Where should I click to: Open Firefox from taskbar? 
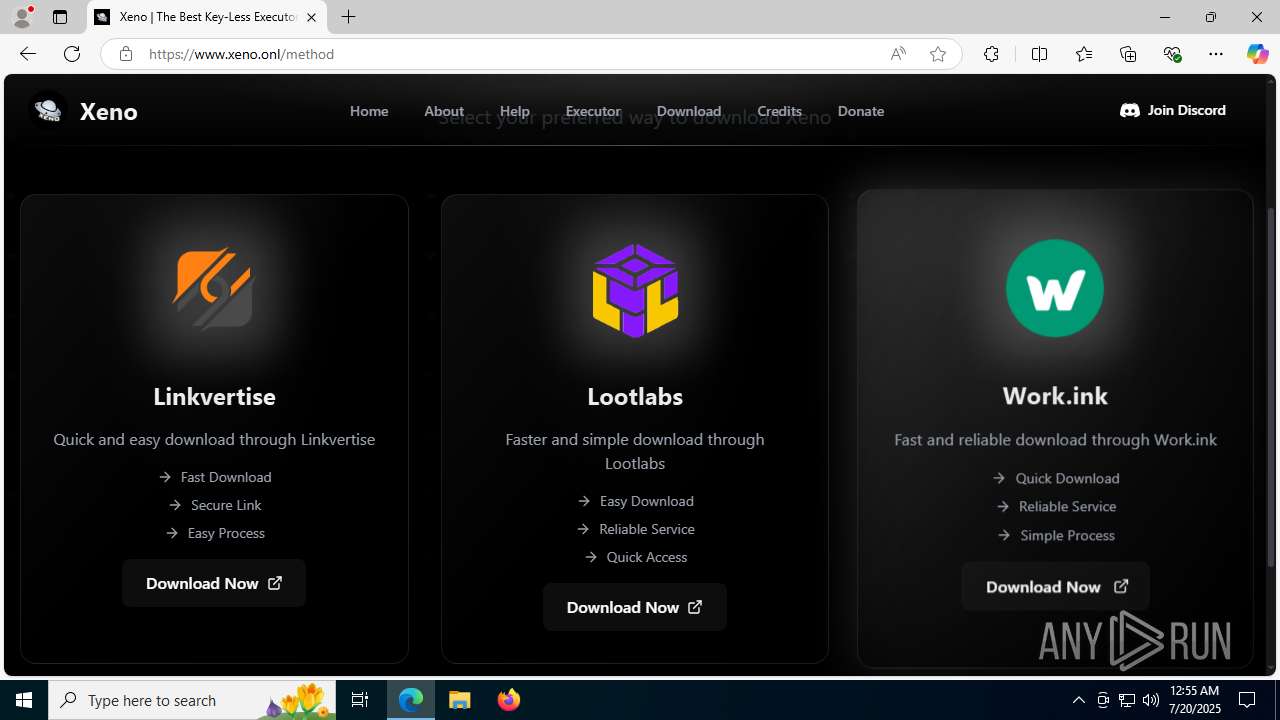click(509, 700)
